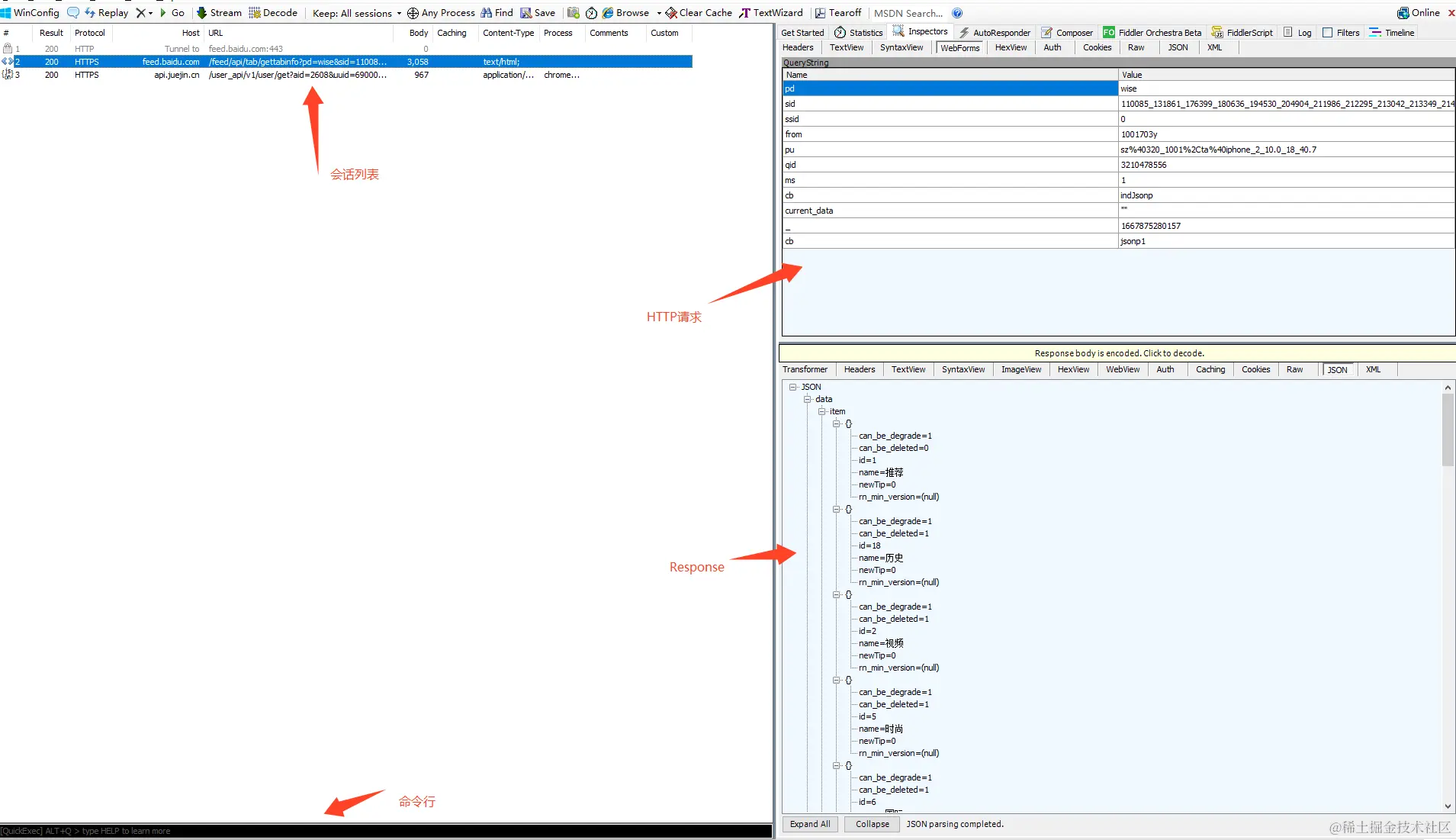The image size is (1456, 840).
Task: Select session 3 api.juejin.cn
Action: pyautogui.click(x=346, y=75)
